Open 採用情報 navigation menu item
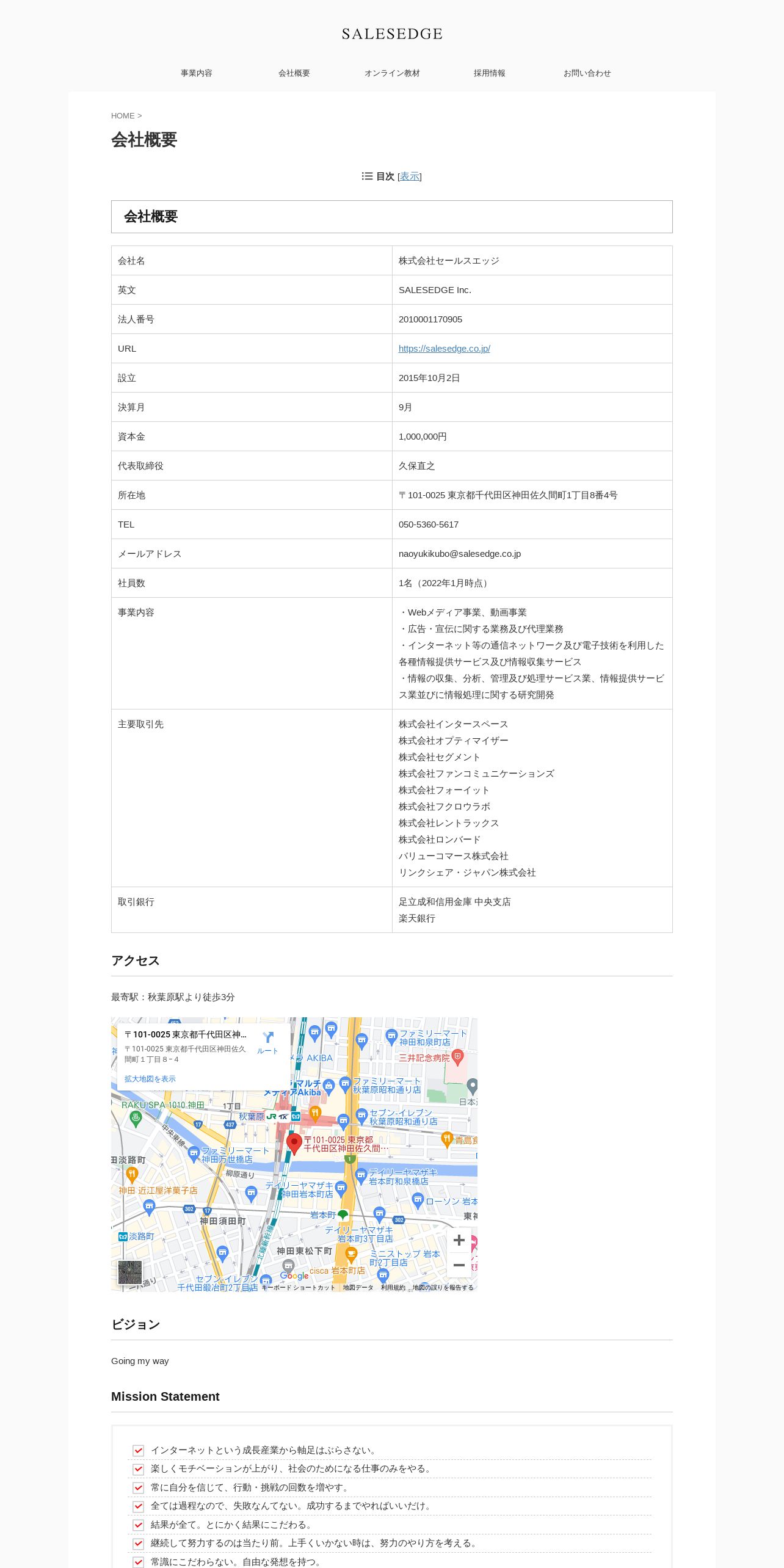784x1568 pixels. 490,73
